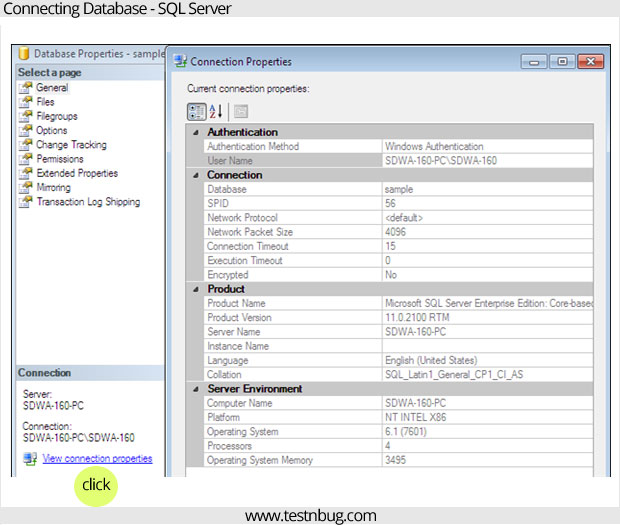This screenshot has height=525, width=620.
Task: Click the 3495 memory value
Action: (488, 460)
